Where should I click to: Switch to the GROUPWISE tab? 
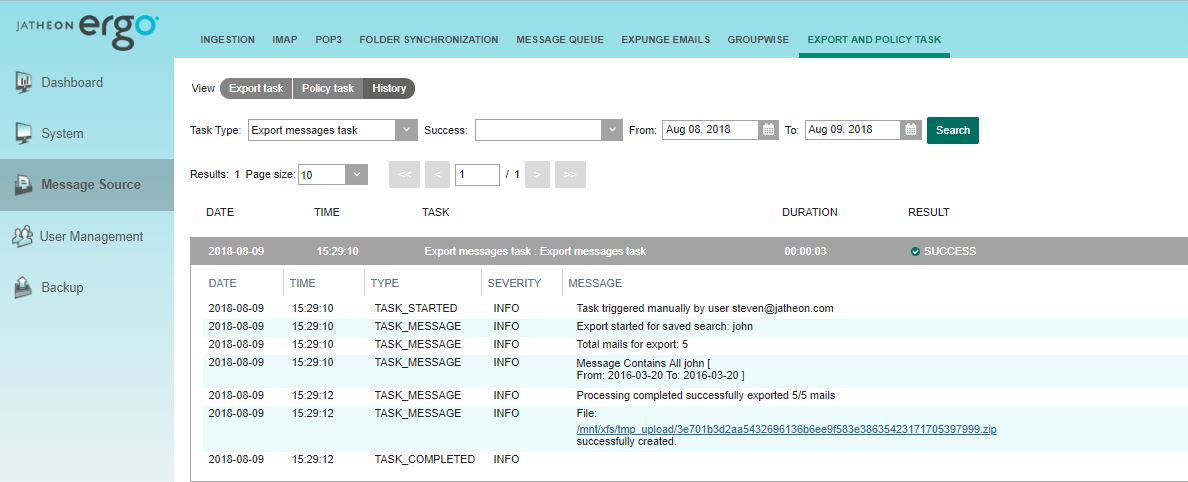coord(758,39)
